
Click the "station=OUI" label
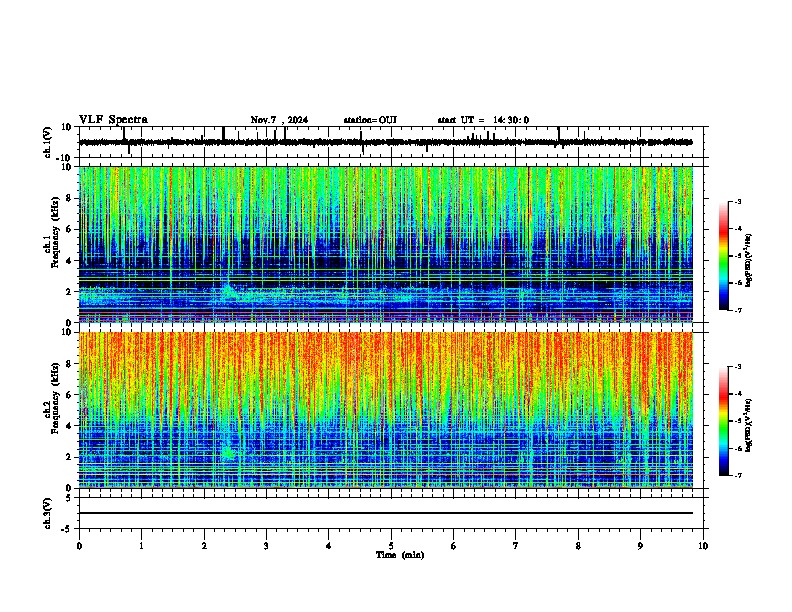click(370, 120)
